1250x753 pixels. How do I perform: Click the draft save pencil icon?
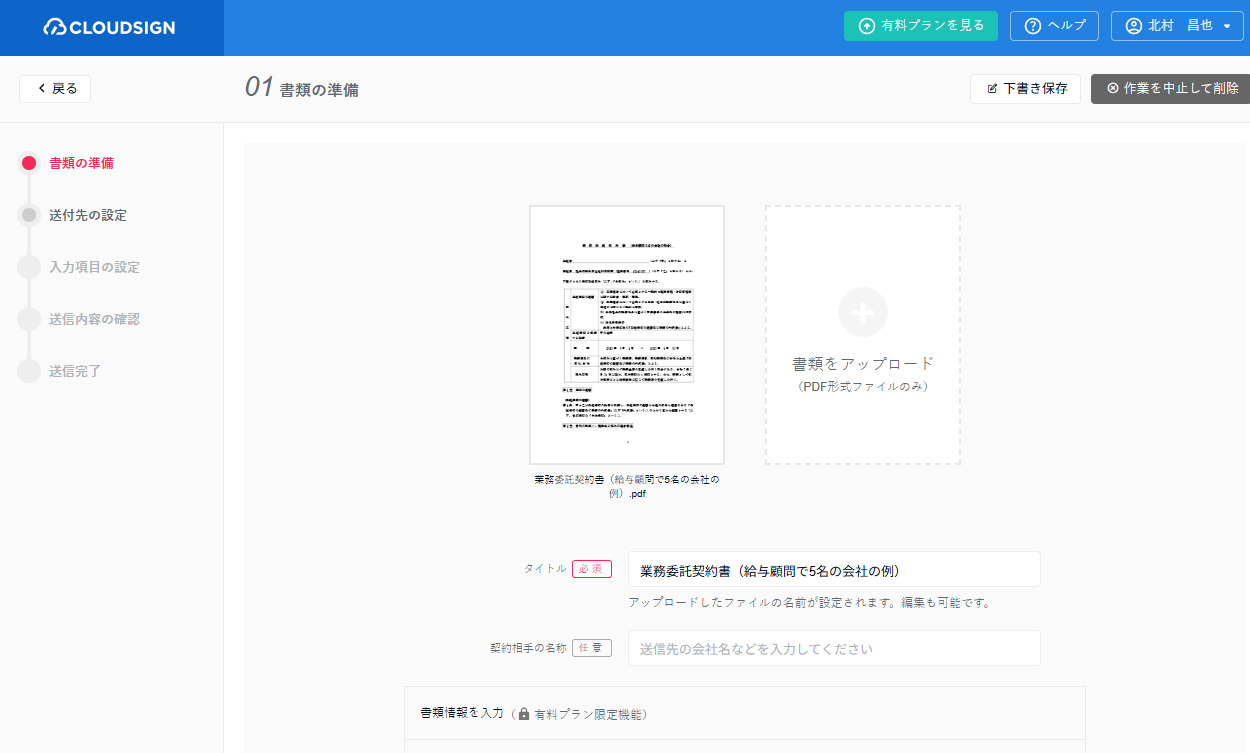(992, 89)
